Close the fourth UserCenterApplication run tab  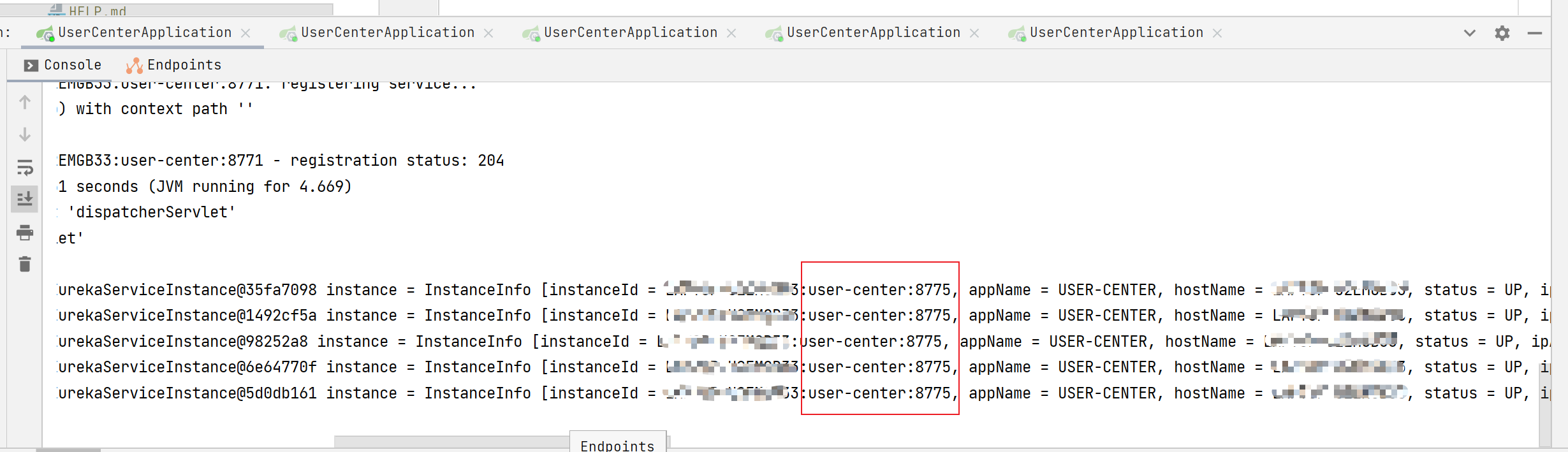coord(974,33)
